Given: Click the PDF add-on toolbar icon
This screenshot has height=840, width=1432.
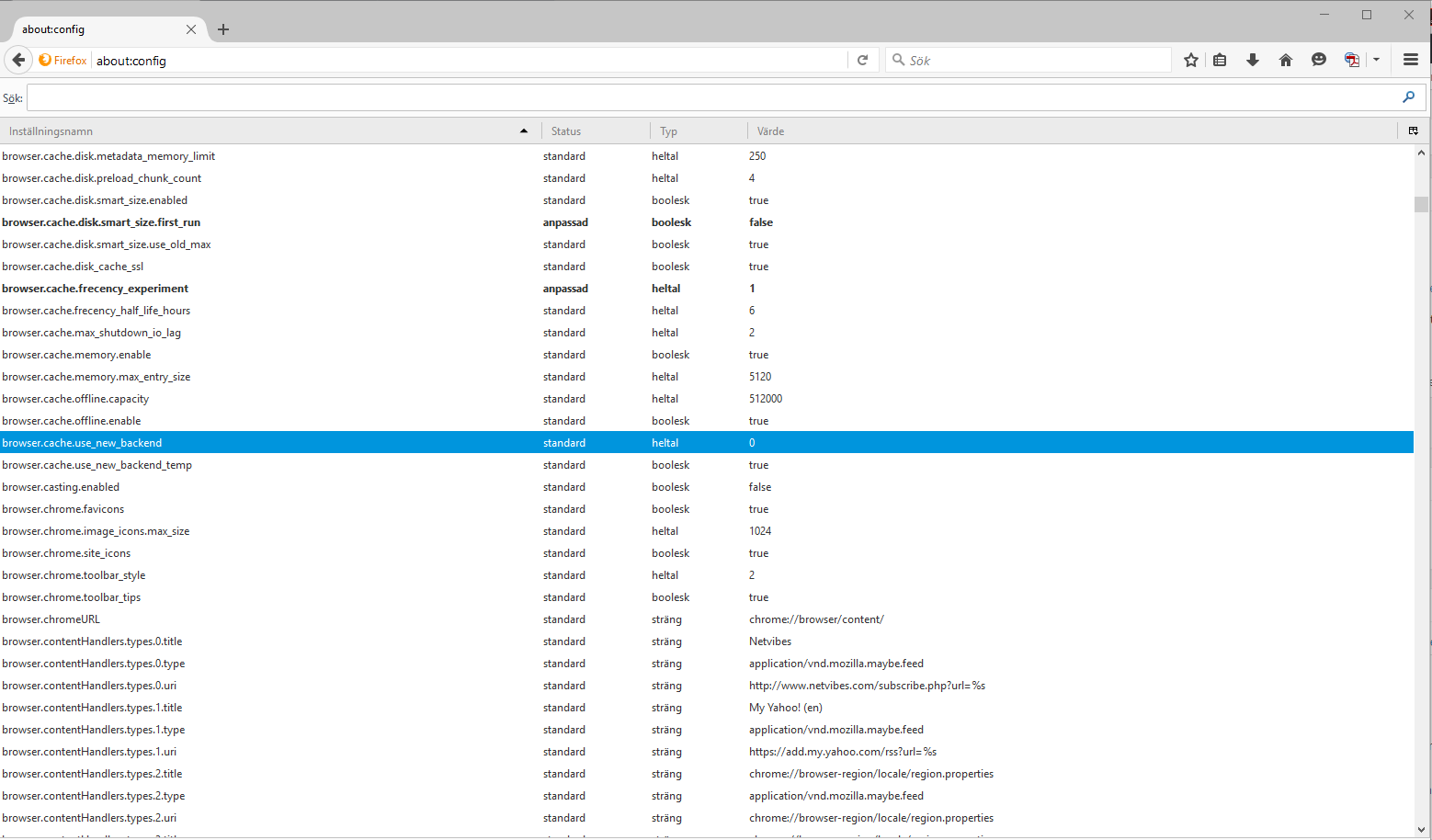Looking at the screenshot, I should pyautogui.click(x=1352, y=60).
